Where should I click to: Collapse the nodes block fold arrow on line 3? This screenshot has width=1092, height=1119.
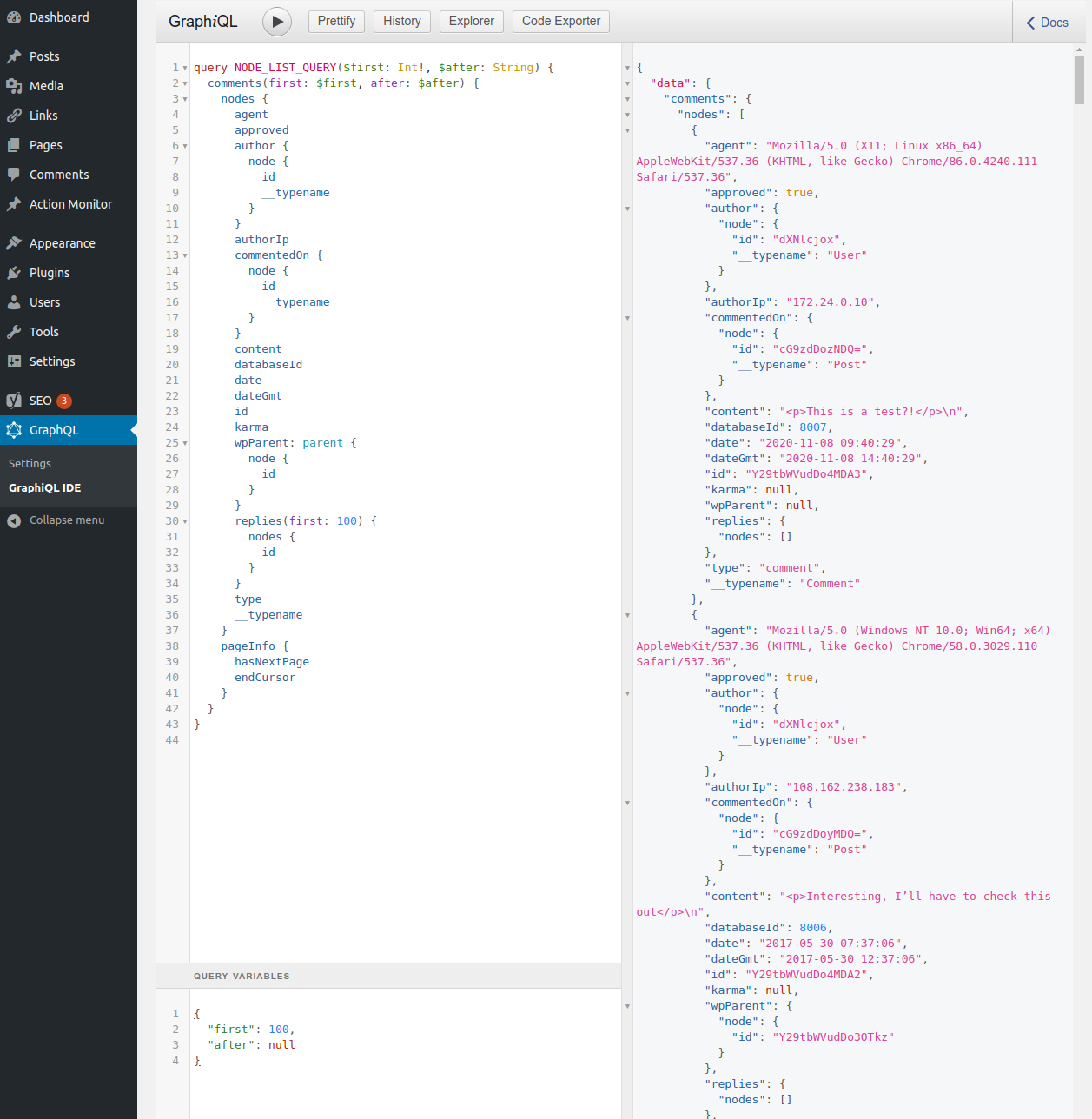(185, 99)
